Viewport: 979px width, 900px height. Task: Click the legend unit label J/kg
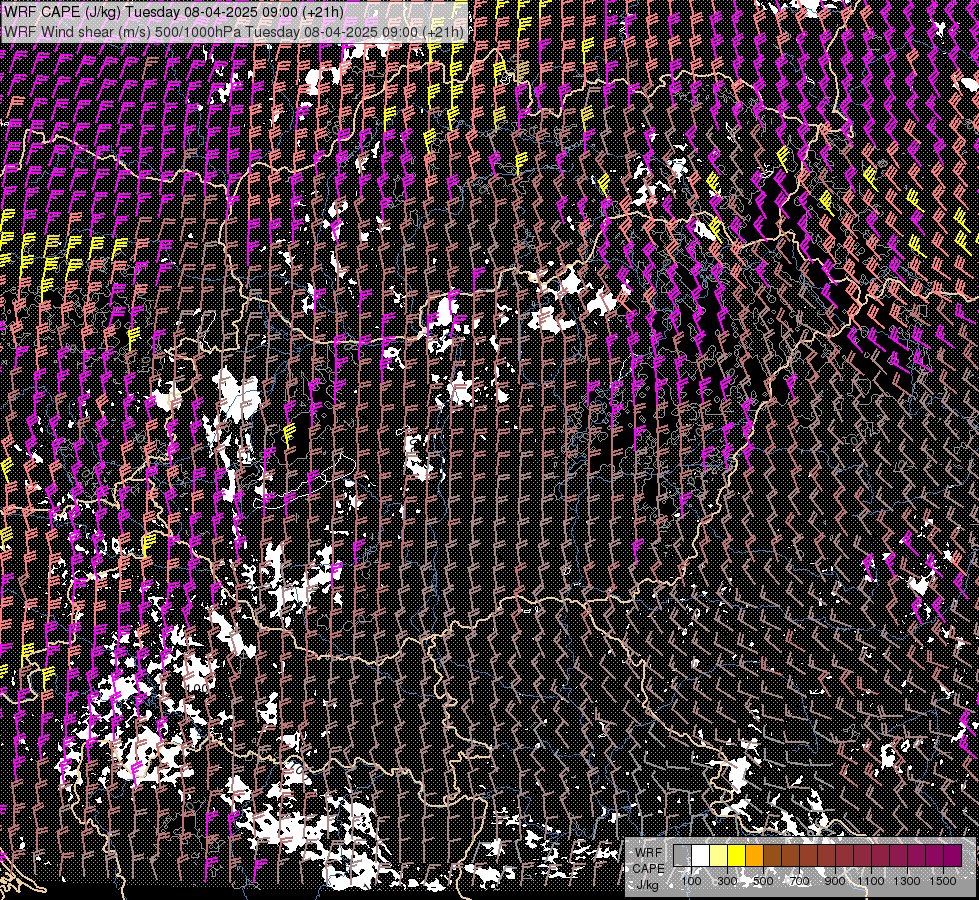[x=648, y=885]
